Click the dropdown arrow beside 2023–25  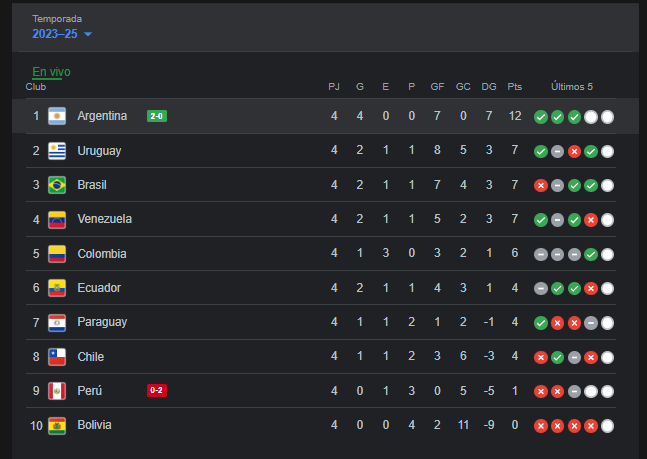pos(88,34)
